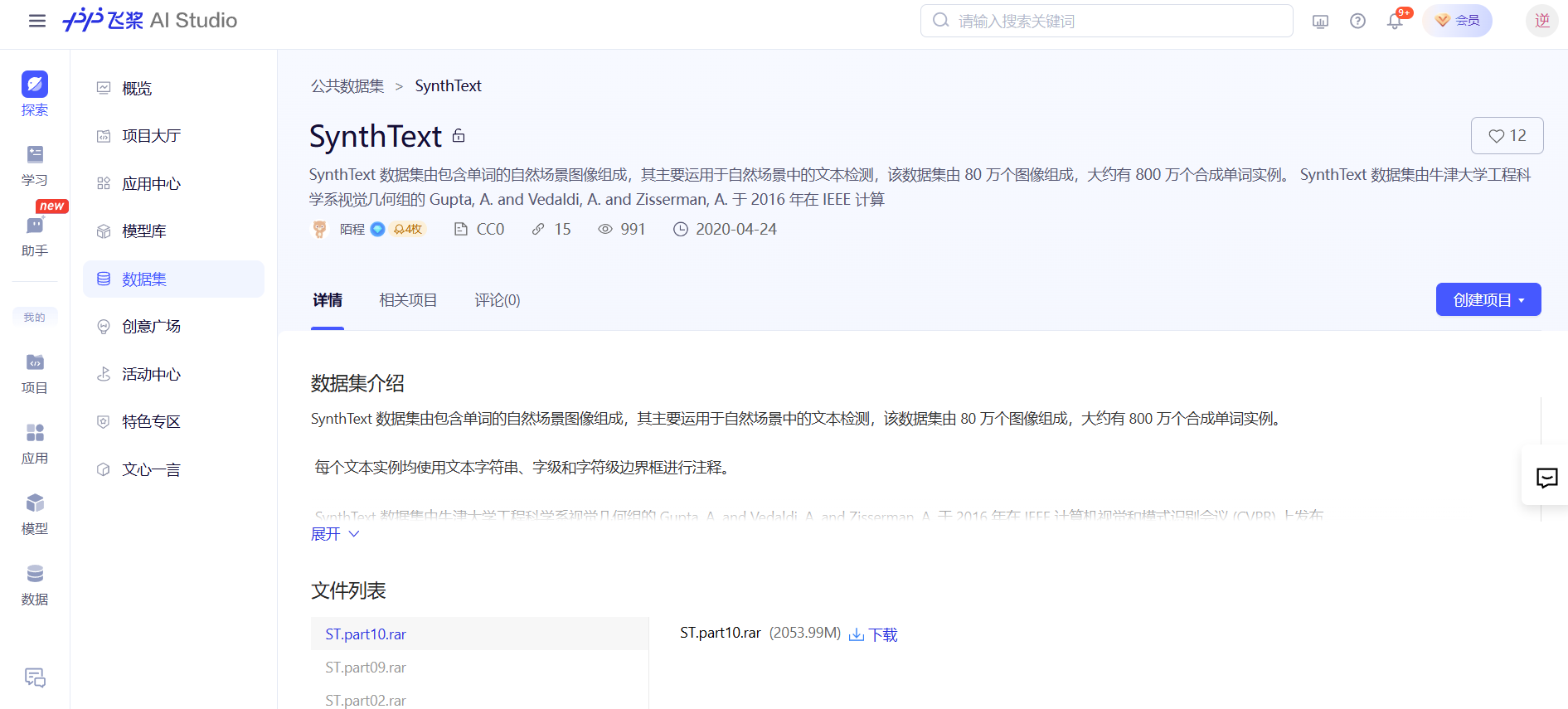Switch to the 详情 tab
The width and height of the screenshot is (1568, 709).
[x=328, y=300]
